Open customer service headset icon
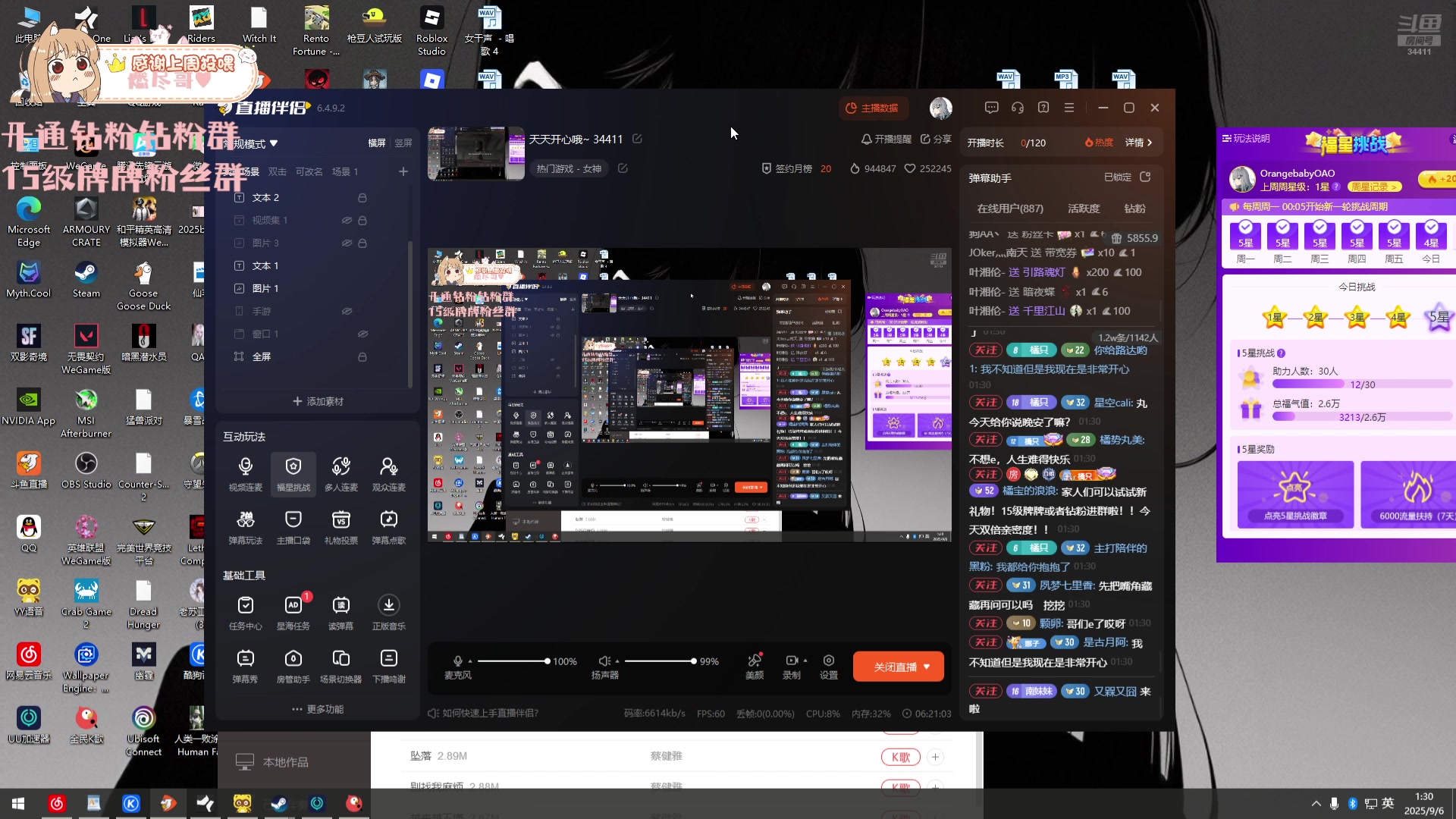1456x819 pixels. (x=1018, y=108)
